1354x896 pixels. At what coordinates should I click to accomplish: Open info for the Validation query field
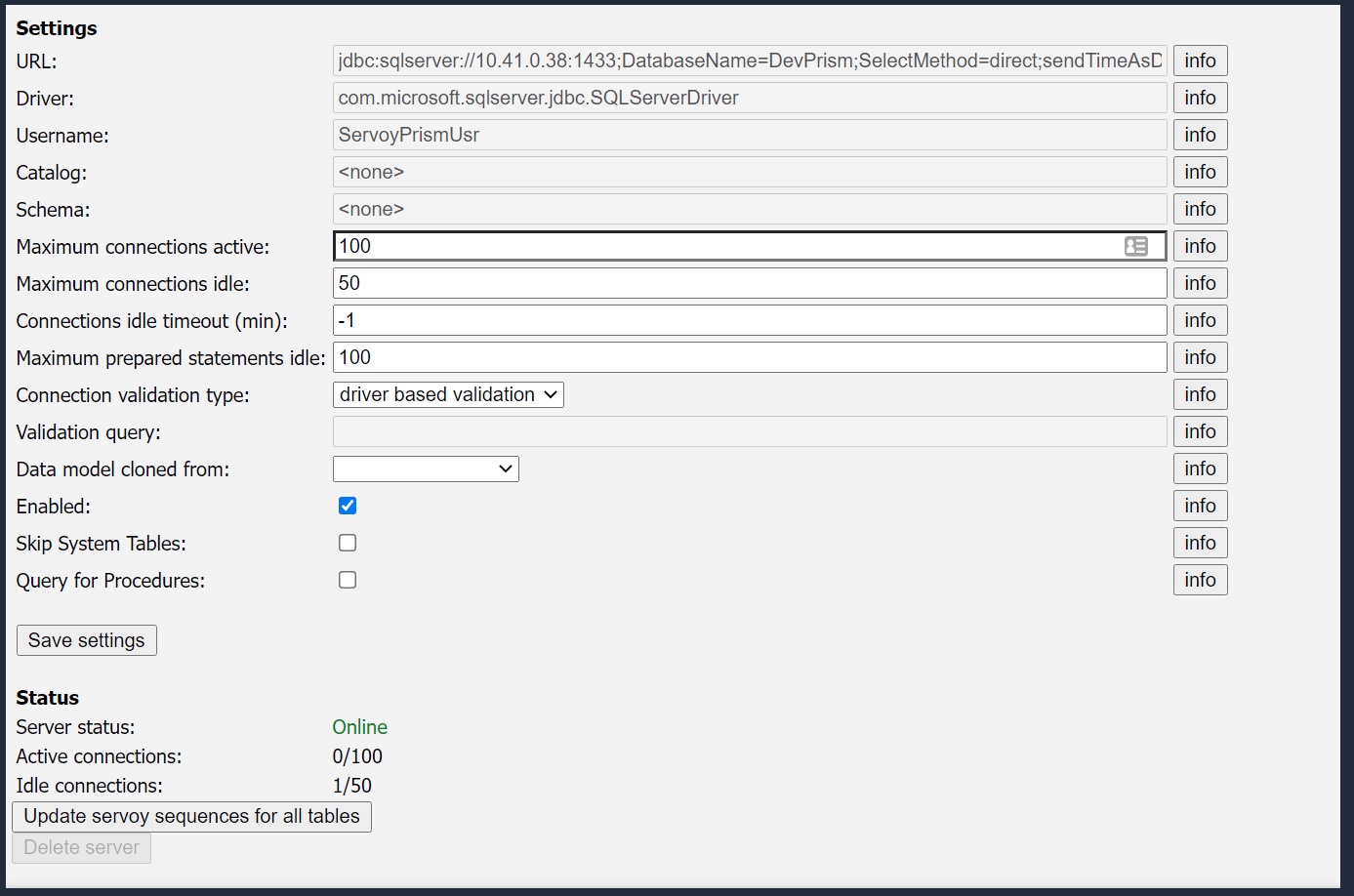pos(1200,431)
